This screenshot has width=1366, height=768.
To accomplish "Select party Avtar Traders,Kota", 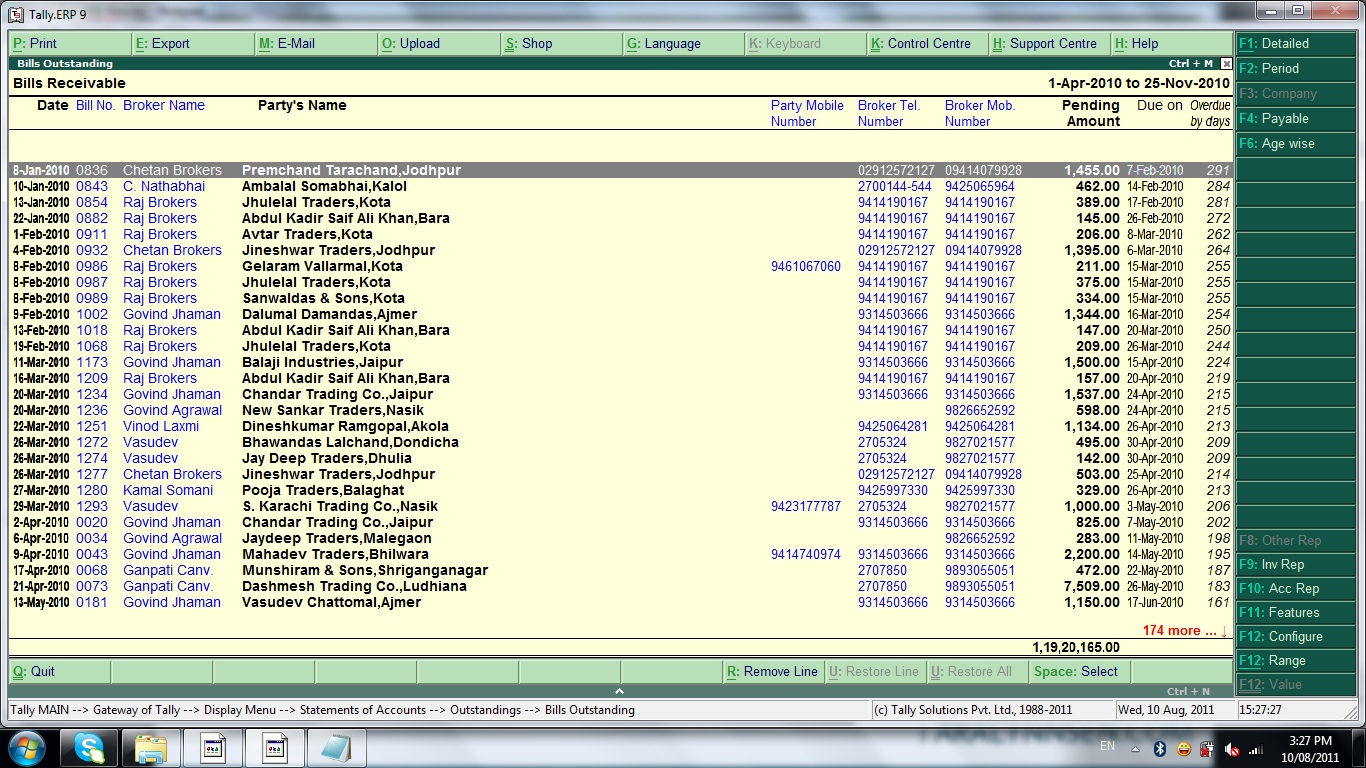I will [308, 234].
